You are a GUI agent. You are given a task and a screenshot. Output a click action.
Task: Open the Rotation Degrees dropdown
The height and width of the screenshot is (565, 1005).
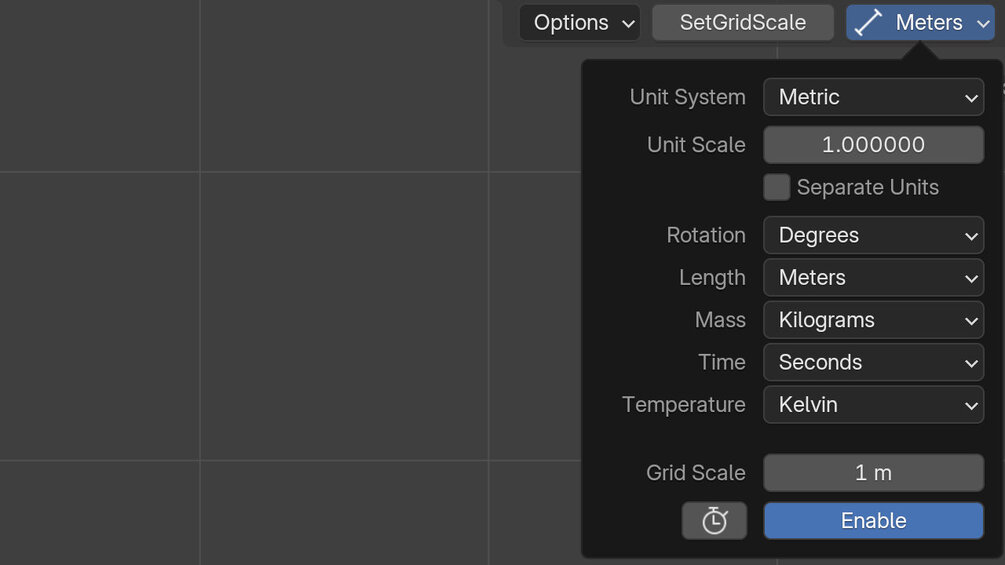[873, 235]
